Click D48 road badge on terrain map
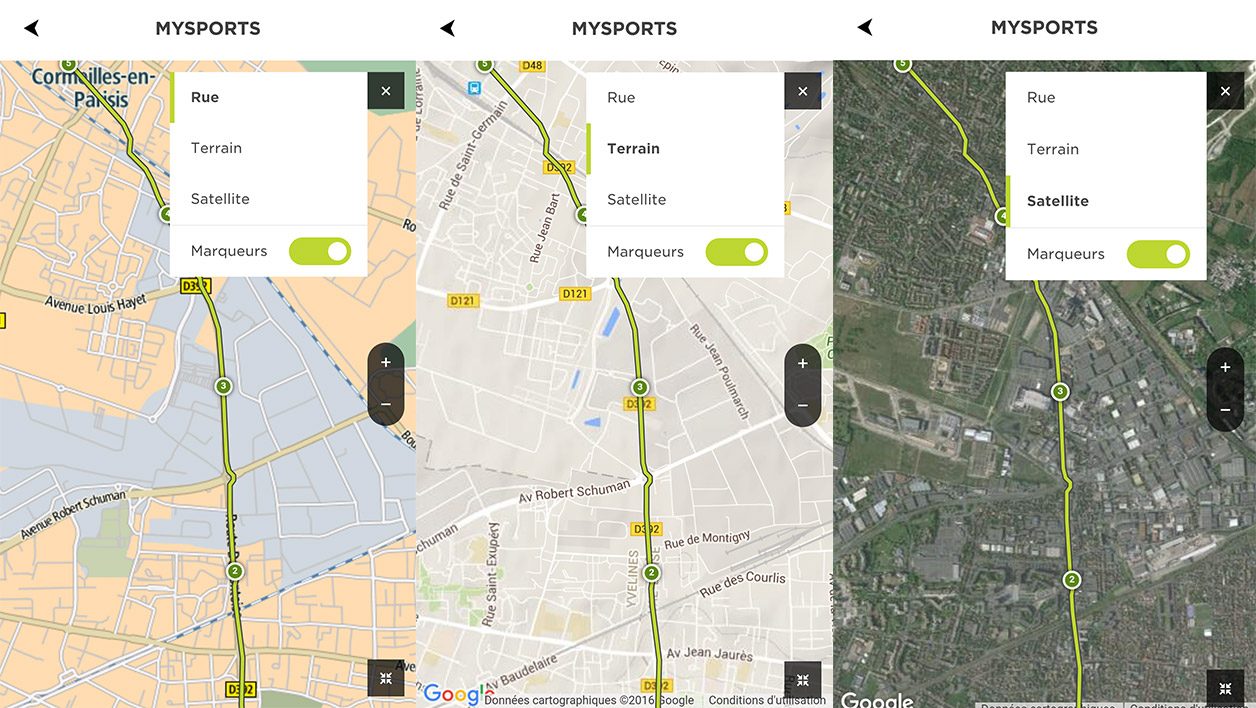Screen dimensions: 1256x708 (532, 66)
